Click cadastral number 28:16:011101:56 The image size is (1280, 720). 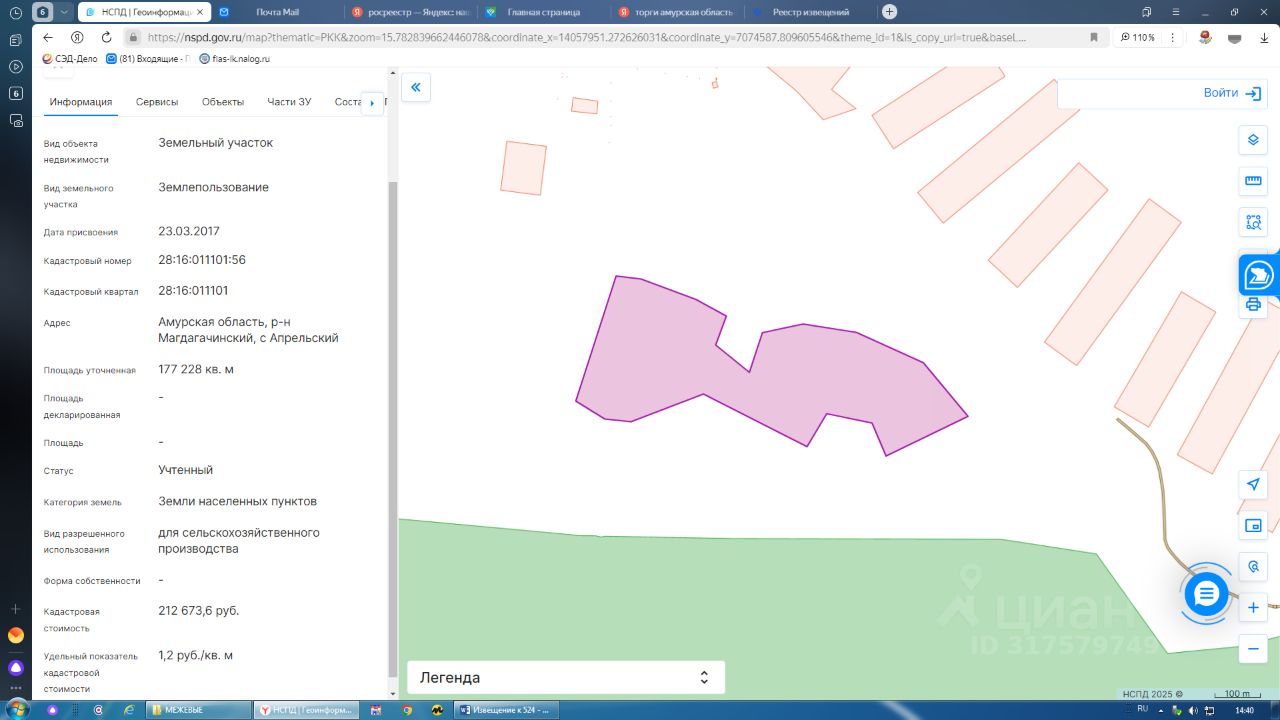(202, 260)
